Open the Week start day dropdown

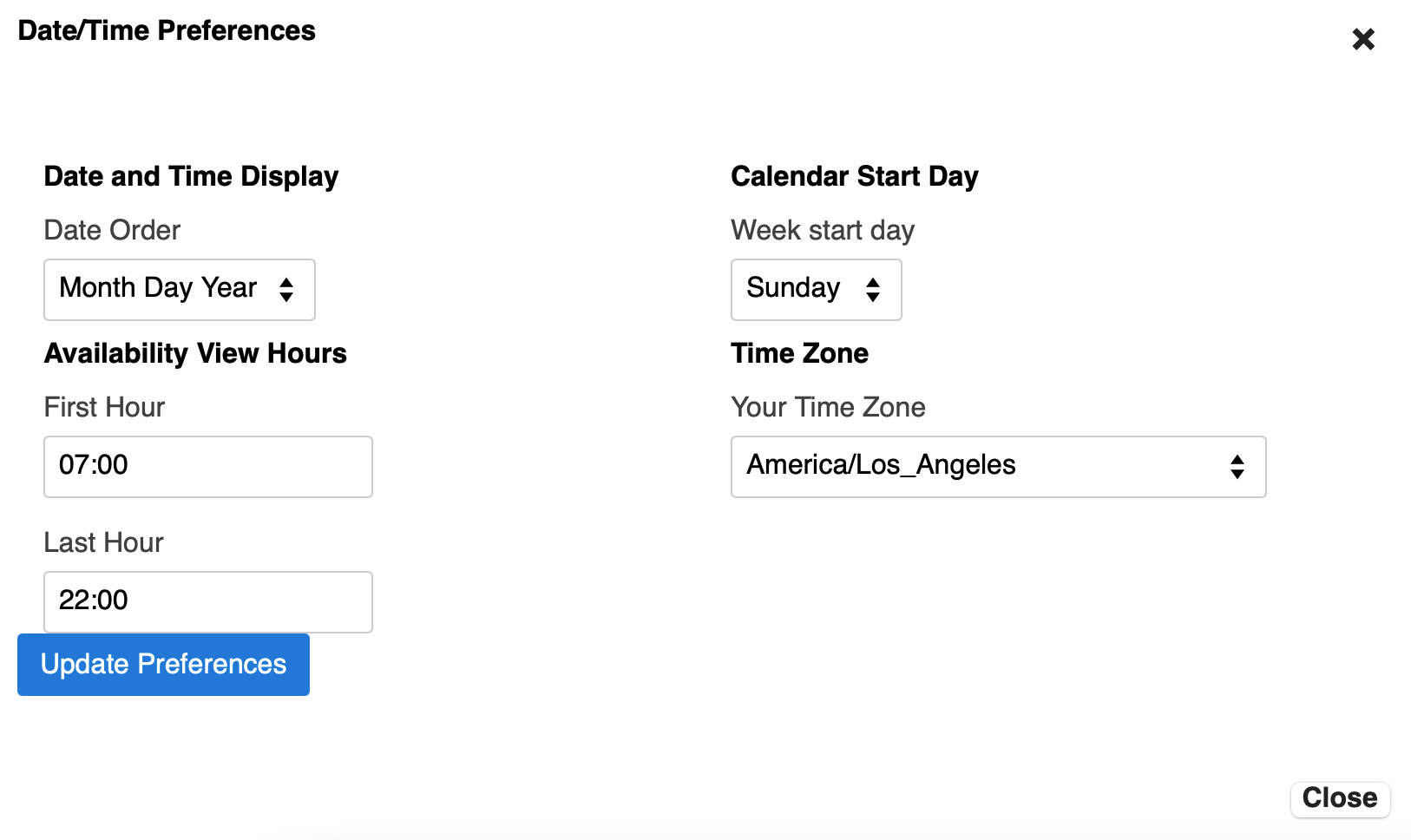[816, 289]
